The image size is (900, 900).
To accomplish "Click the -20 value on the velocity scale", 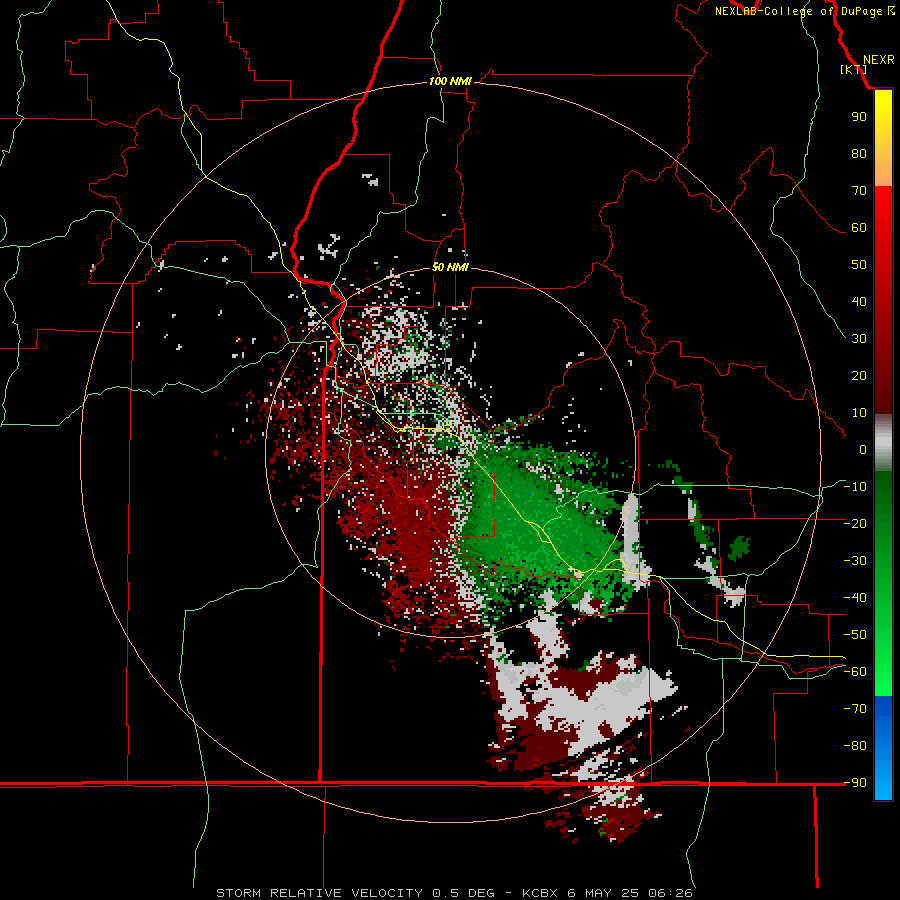I will point(855,523).
